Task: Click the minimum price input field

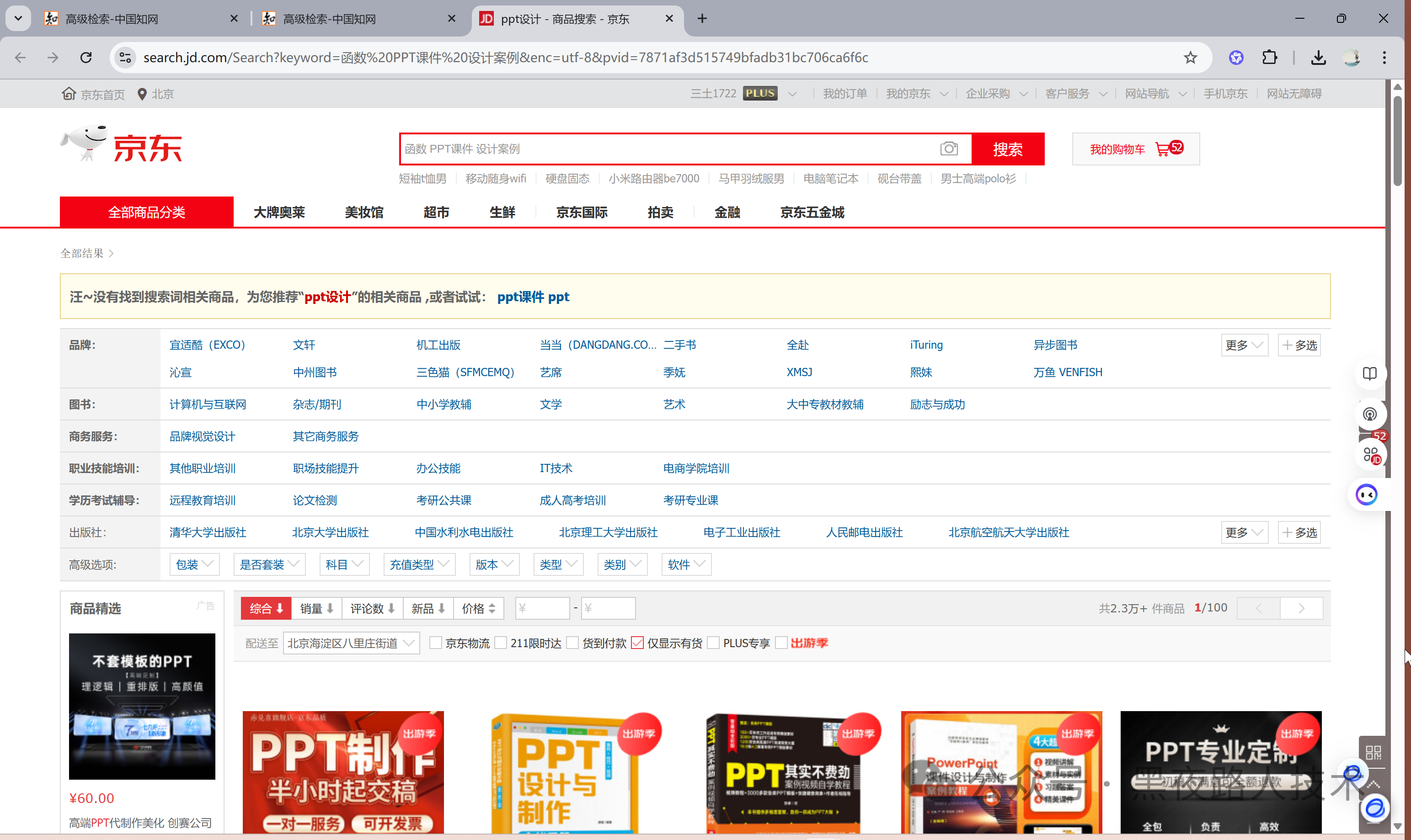Action: 542,608
